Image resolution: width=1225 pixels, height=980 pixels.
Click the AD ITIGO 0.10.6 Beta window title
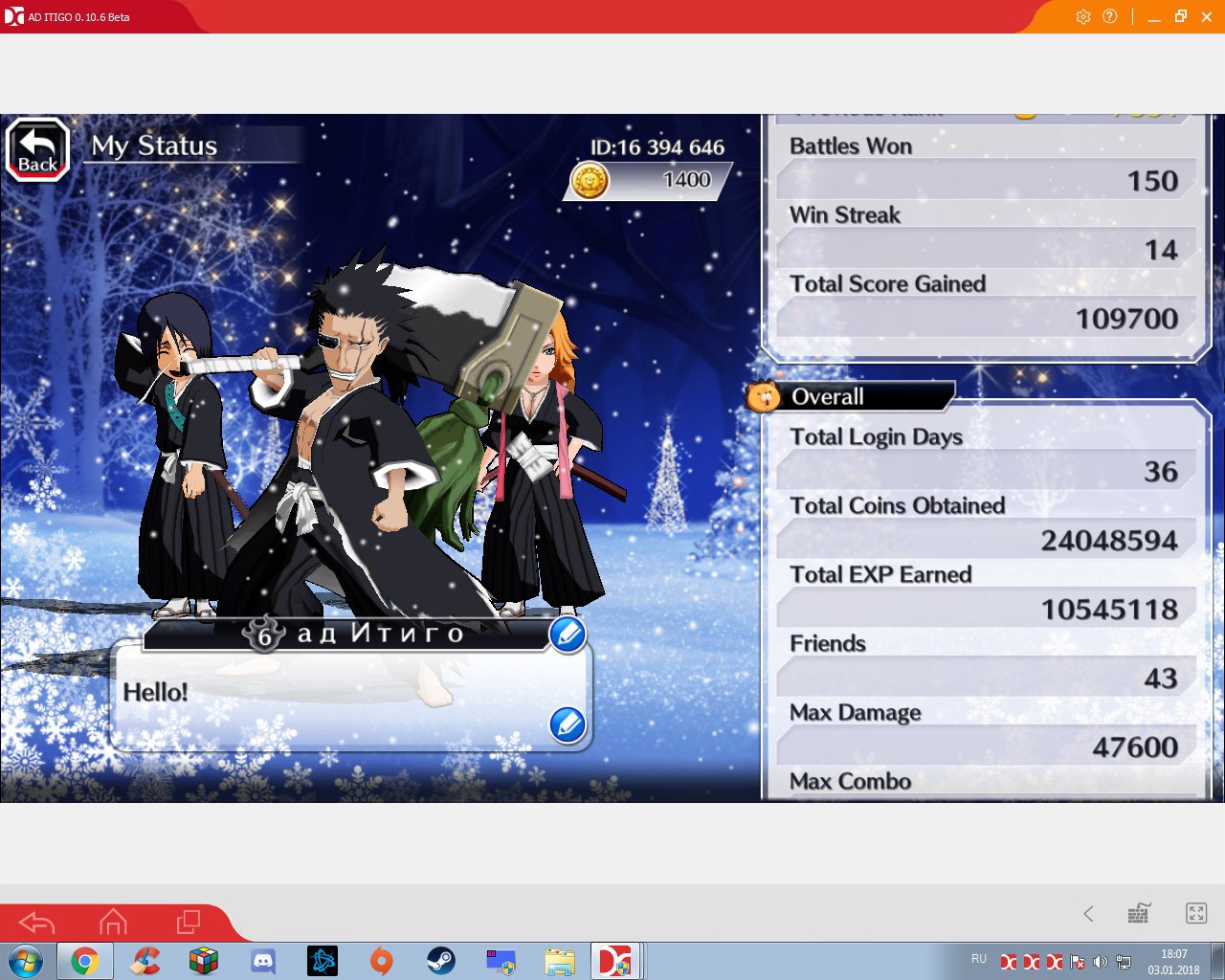tap(78, 17)
